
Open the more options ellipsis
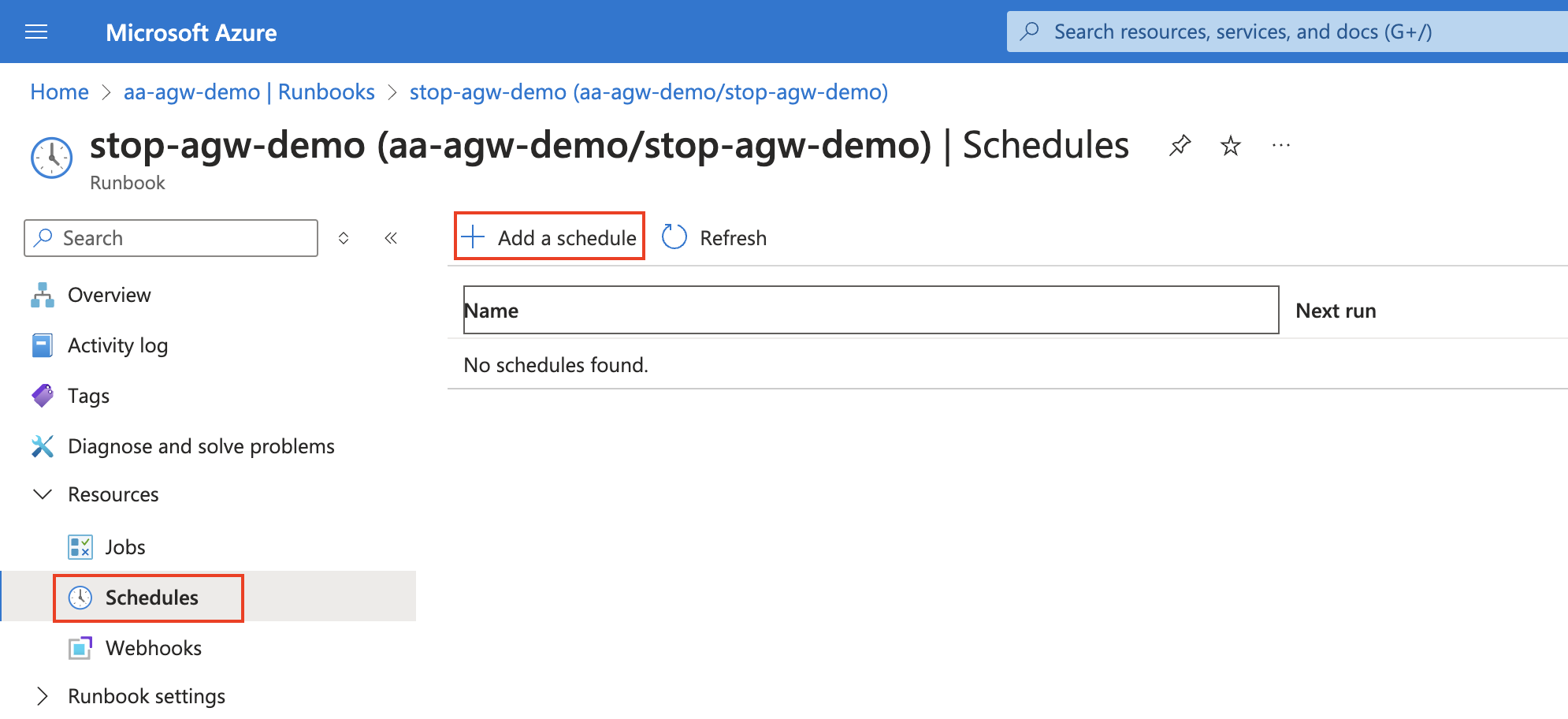[1281, 145]
